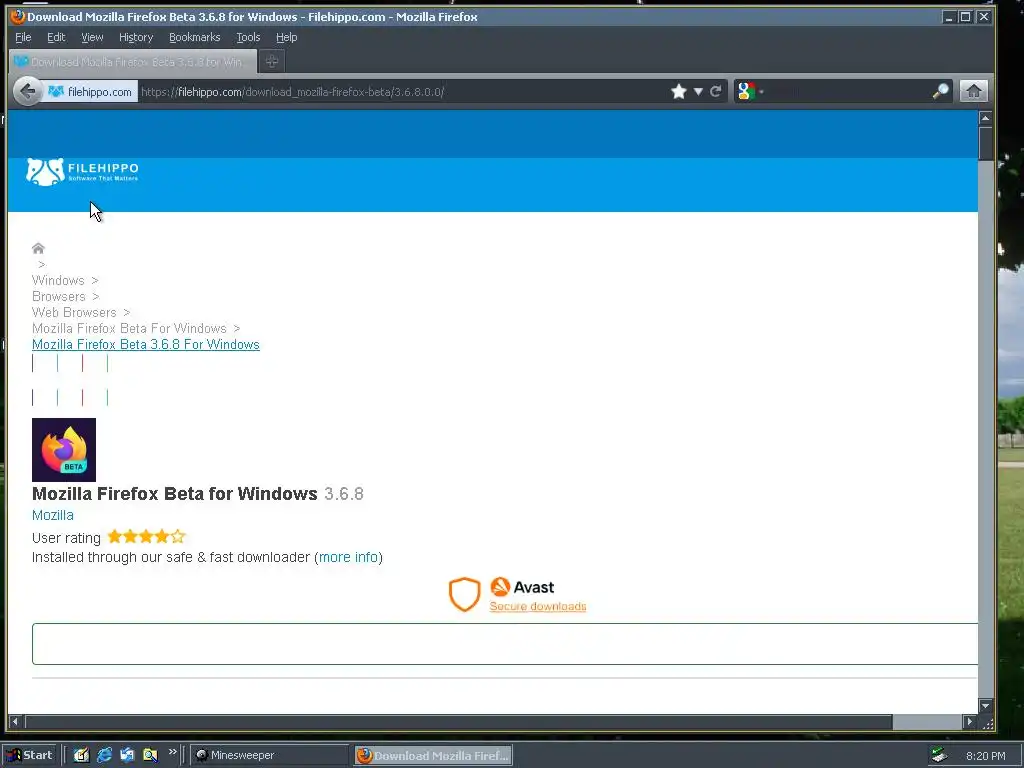Screen dimensions: 1024x768
Task: Select the Download Mozilla Firefox Beta tab
Action: (133, 61)
